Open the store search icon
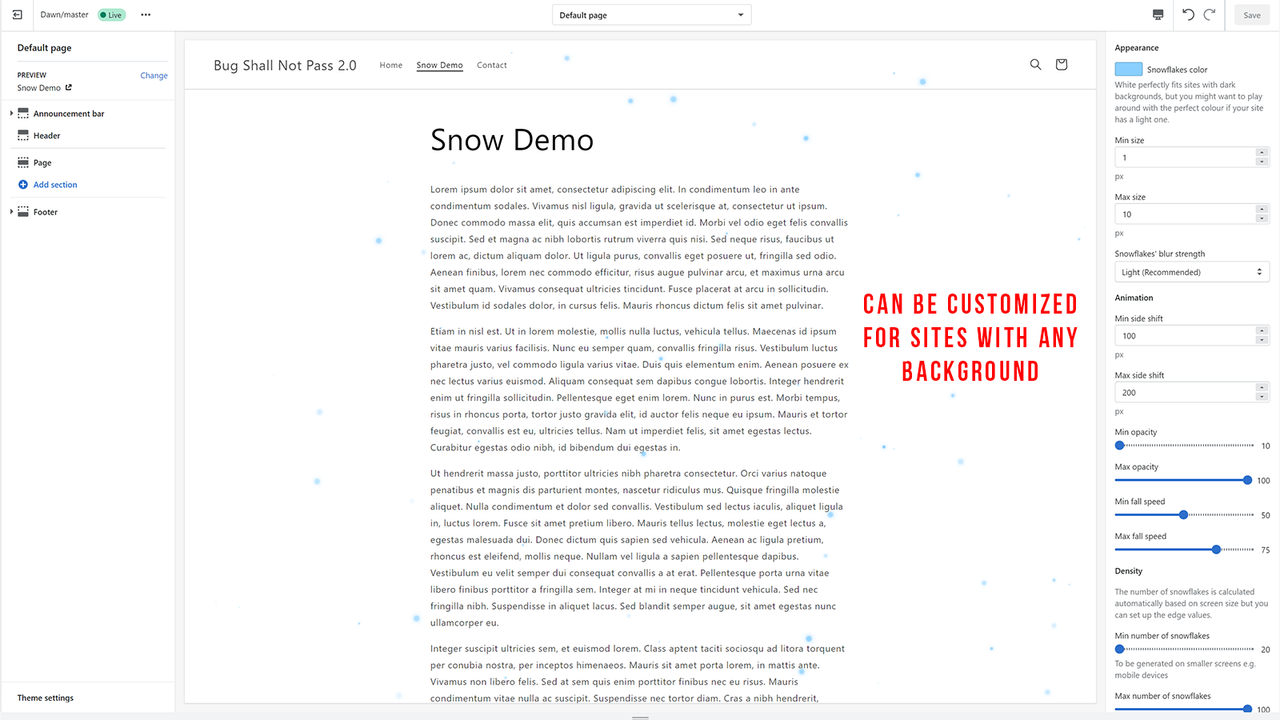This screenshot has height=720, width=1280. point(1036,64)
